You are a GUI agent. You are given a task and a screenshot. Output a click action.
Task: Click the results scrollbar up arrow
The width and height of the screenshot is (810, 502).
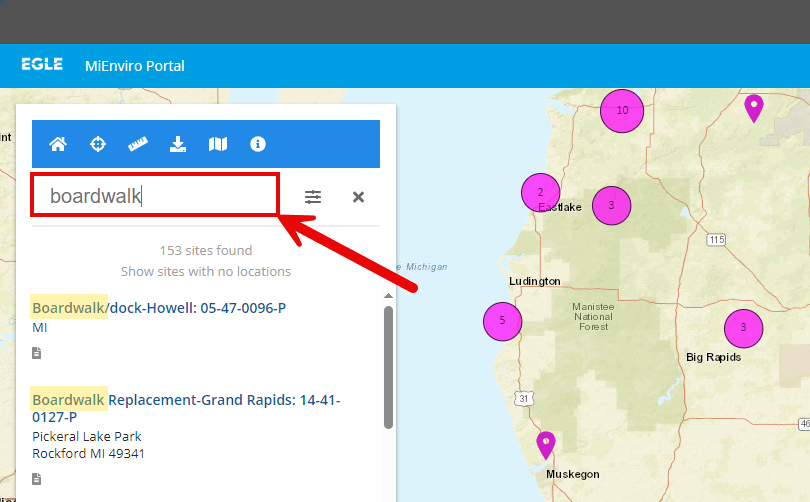coord(388,296)
